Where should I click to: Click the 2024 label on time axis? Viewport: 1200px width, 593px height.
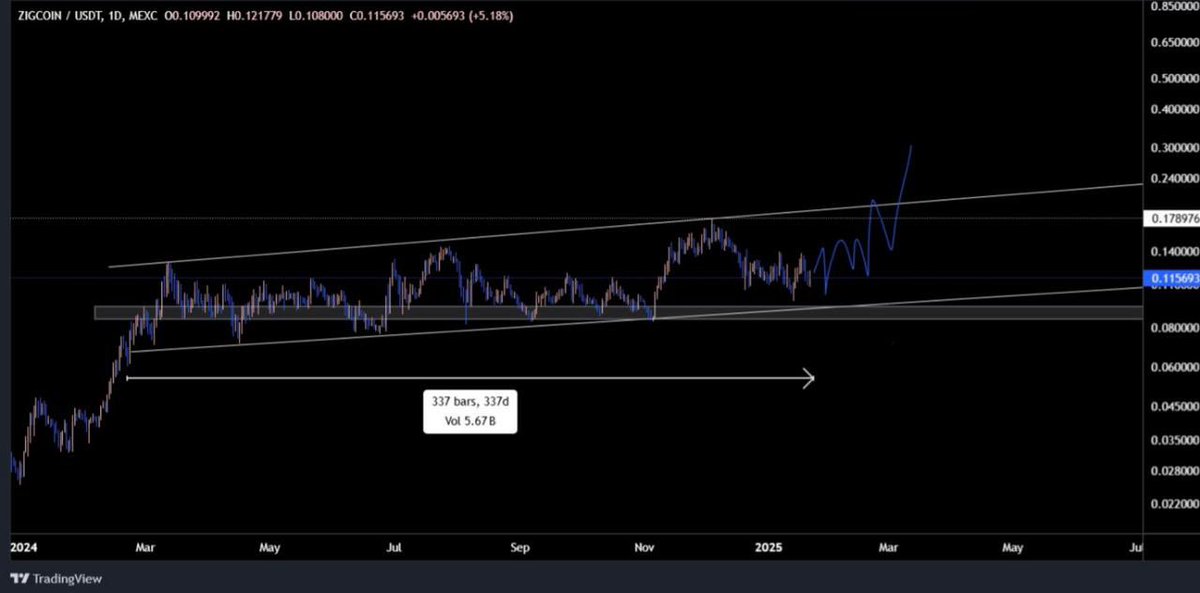(22, 548)
